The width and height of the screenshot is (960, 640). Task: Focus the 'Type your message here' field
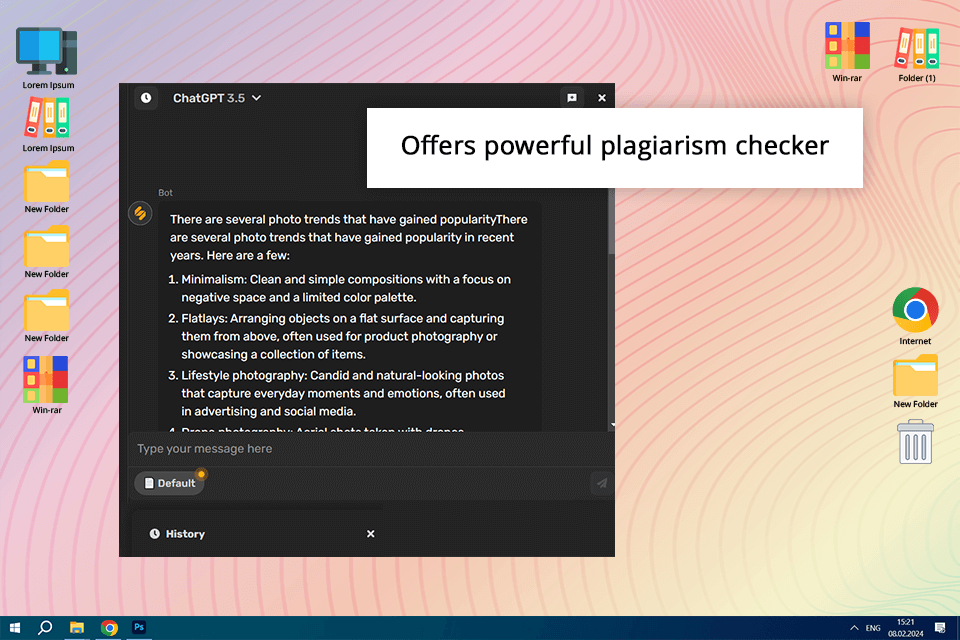[x=370, y=449]
